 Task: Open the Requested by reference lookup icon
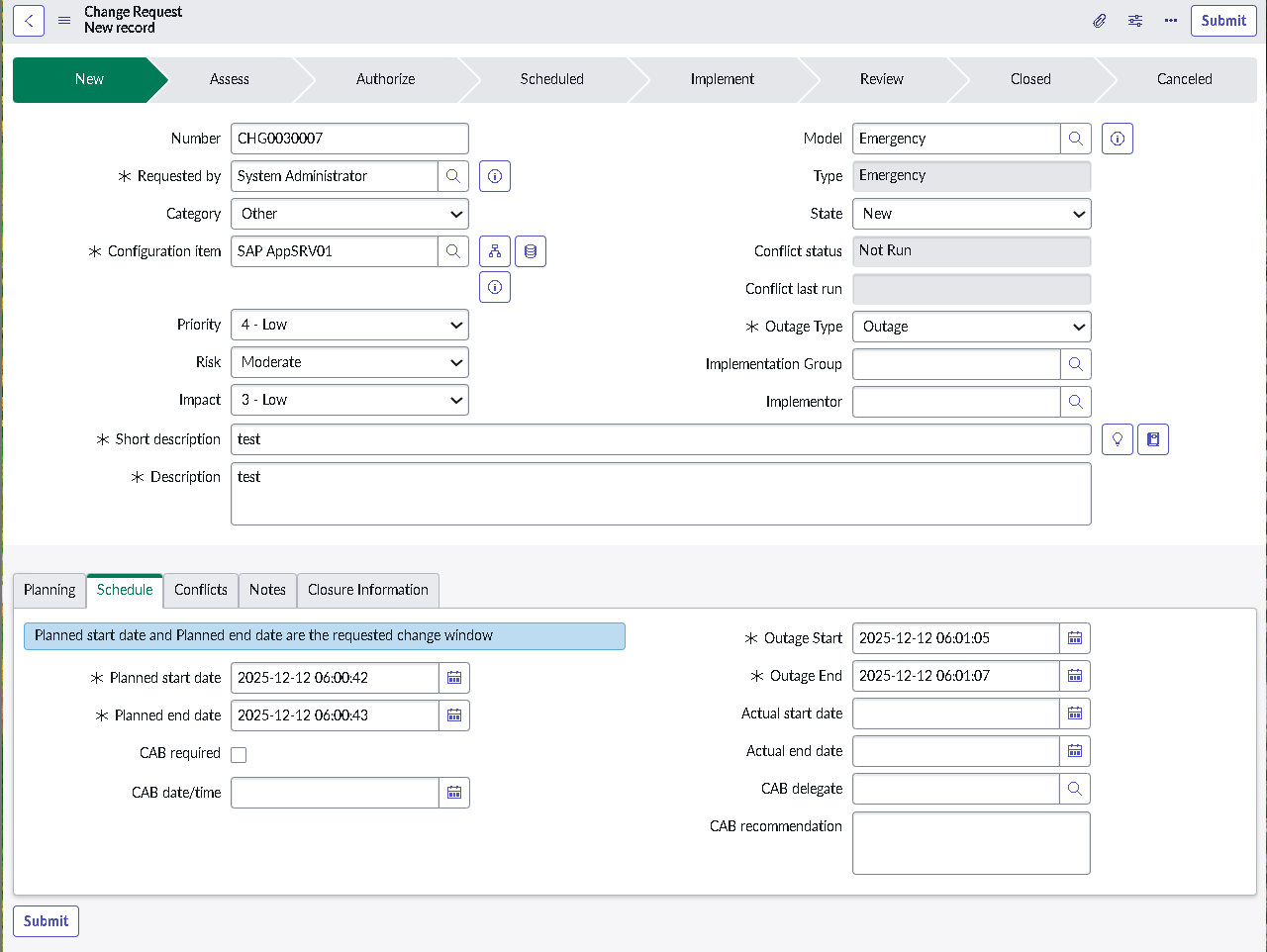pyautogui.click(x=453, y=176)
